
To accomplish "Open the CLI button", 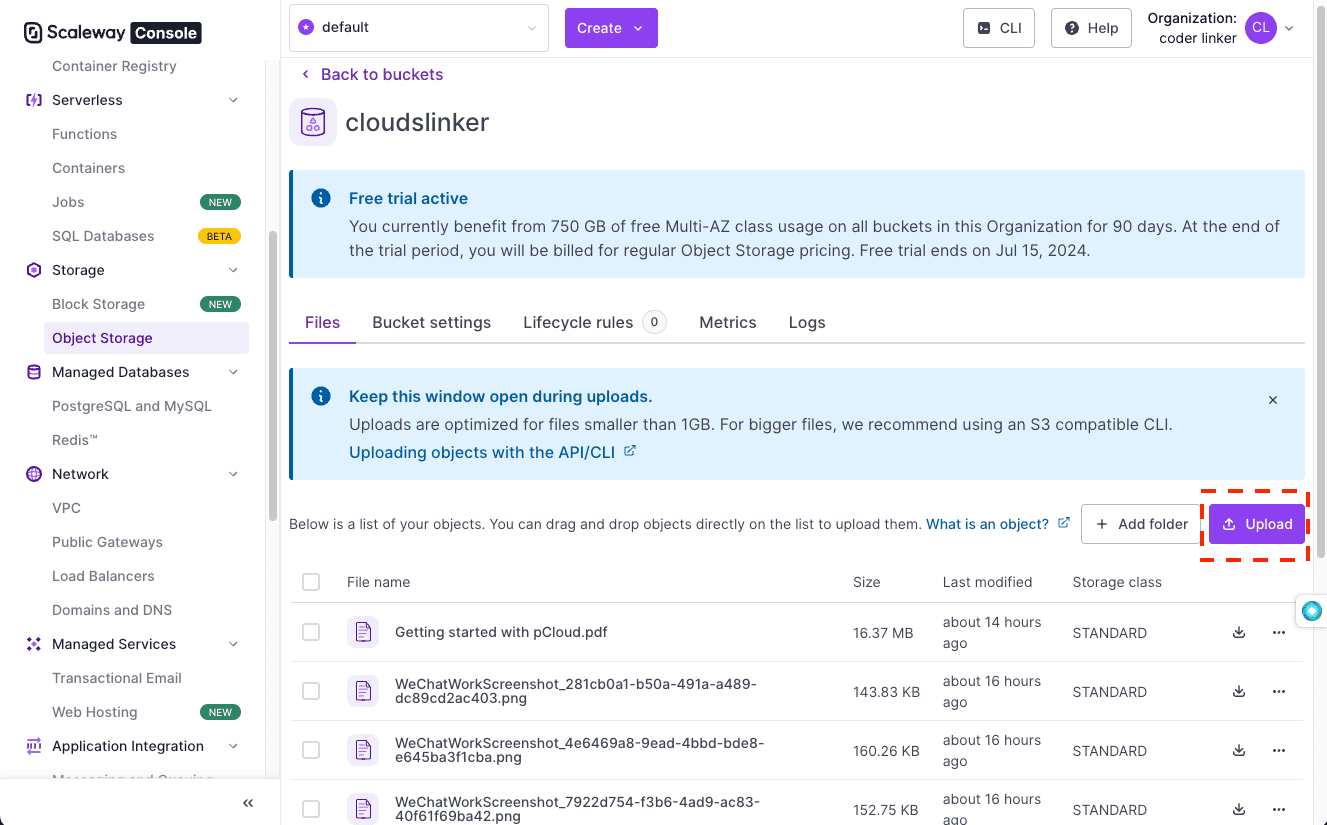I will tap(999, 28).
